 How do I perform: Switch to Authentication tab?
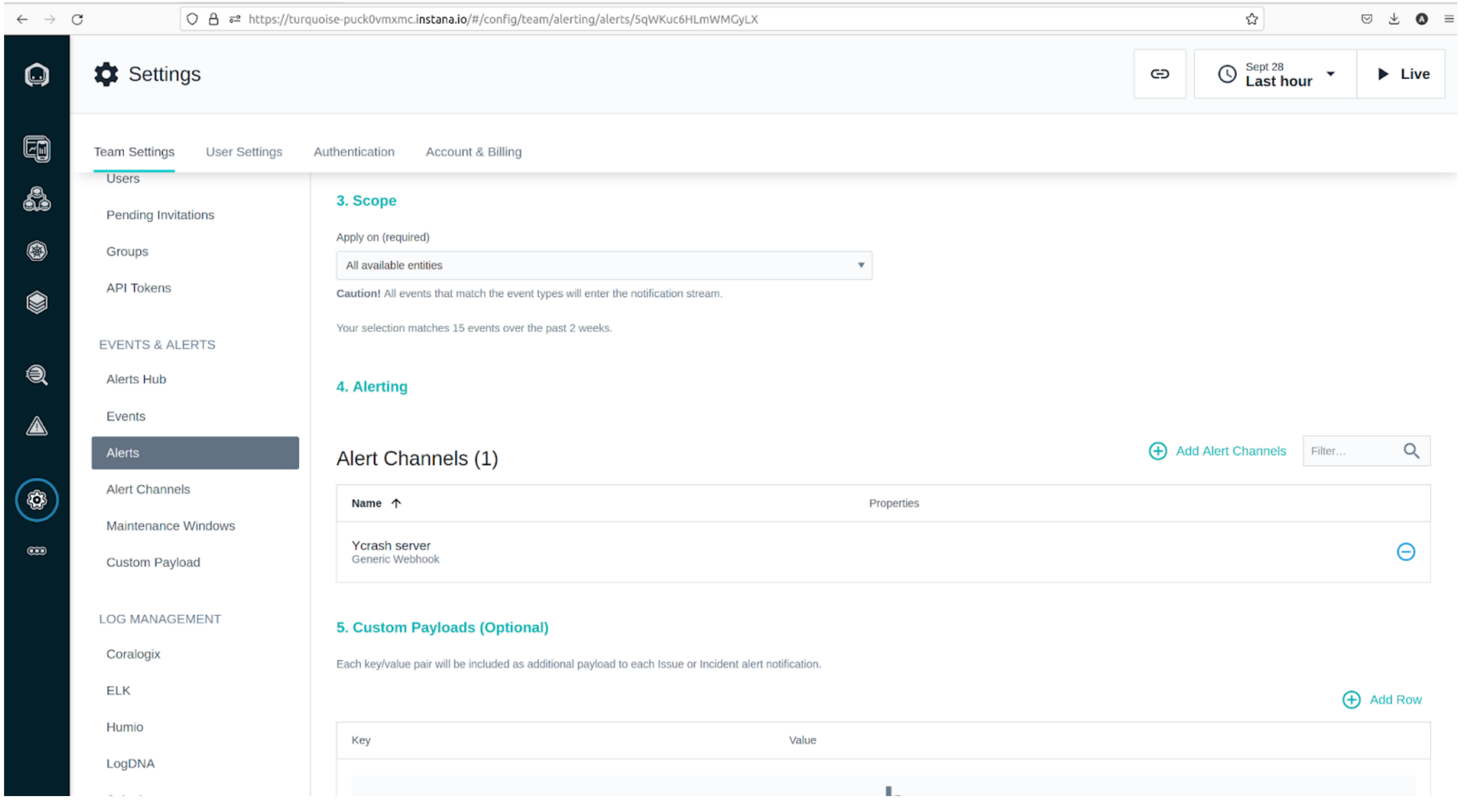pyautogui.click(x=354, y=152)
